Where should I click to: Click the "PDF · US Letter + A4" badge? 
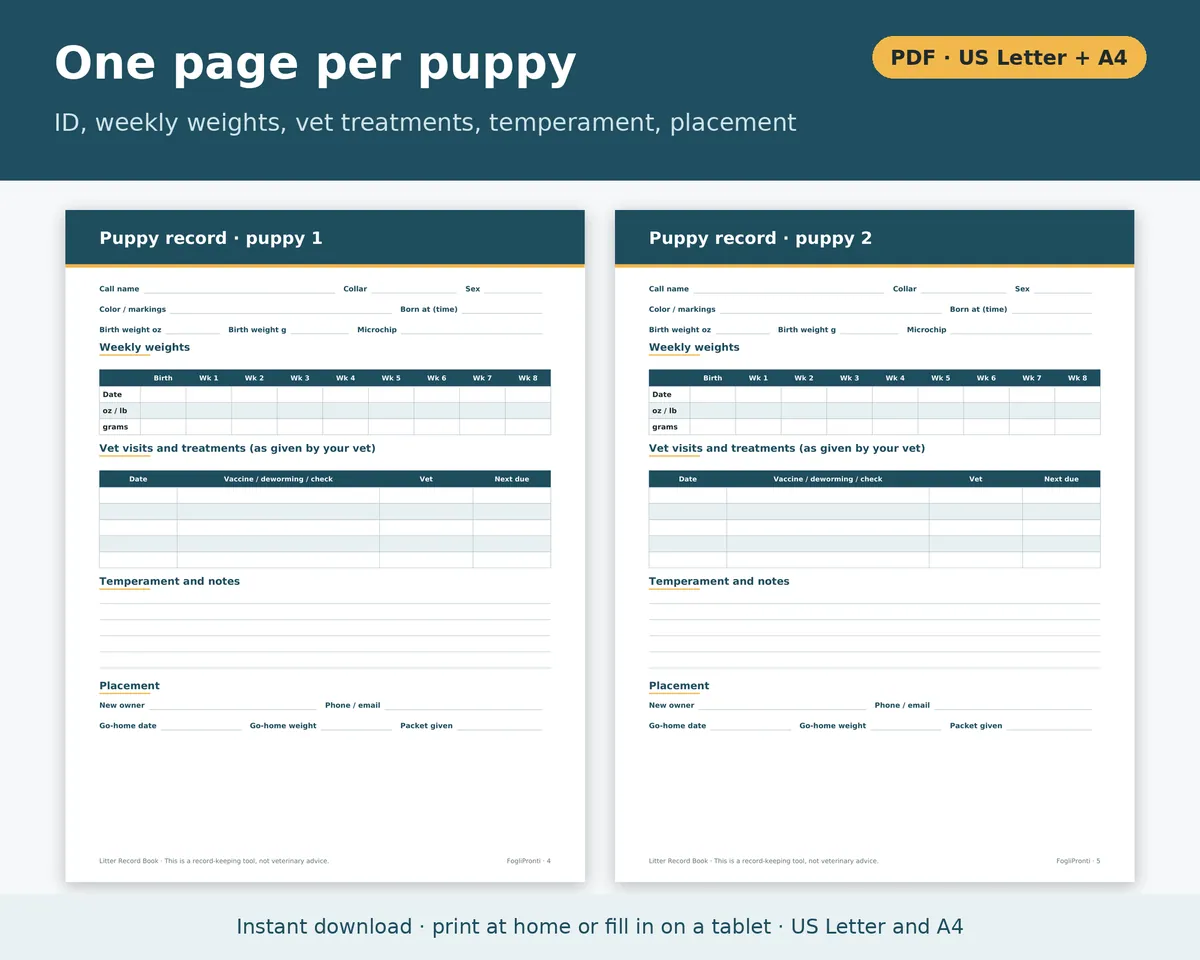[x=1009, y=58]
